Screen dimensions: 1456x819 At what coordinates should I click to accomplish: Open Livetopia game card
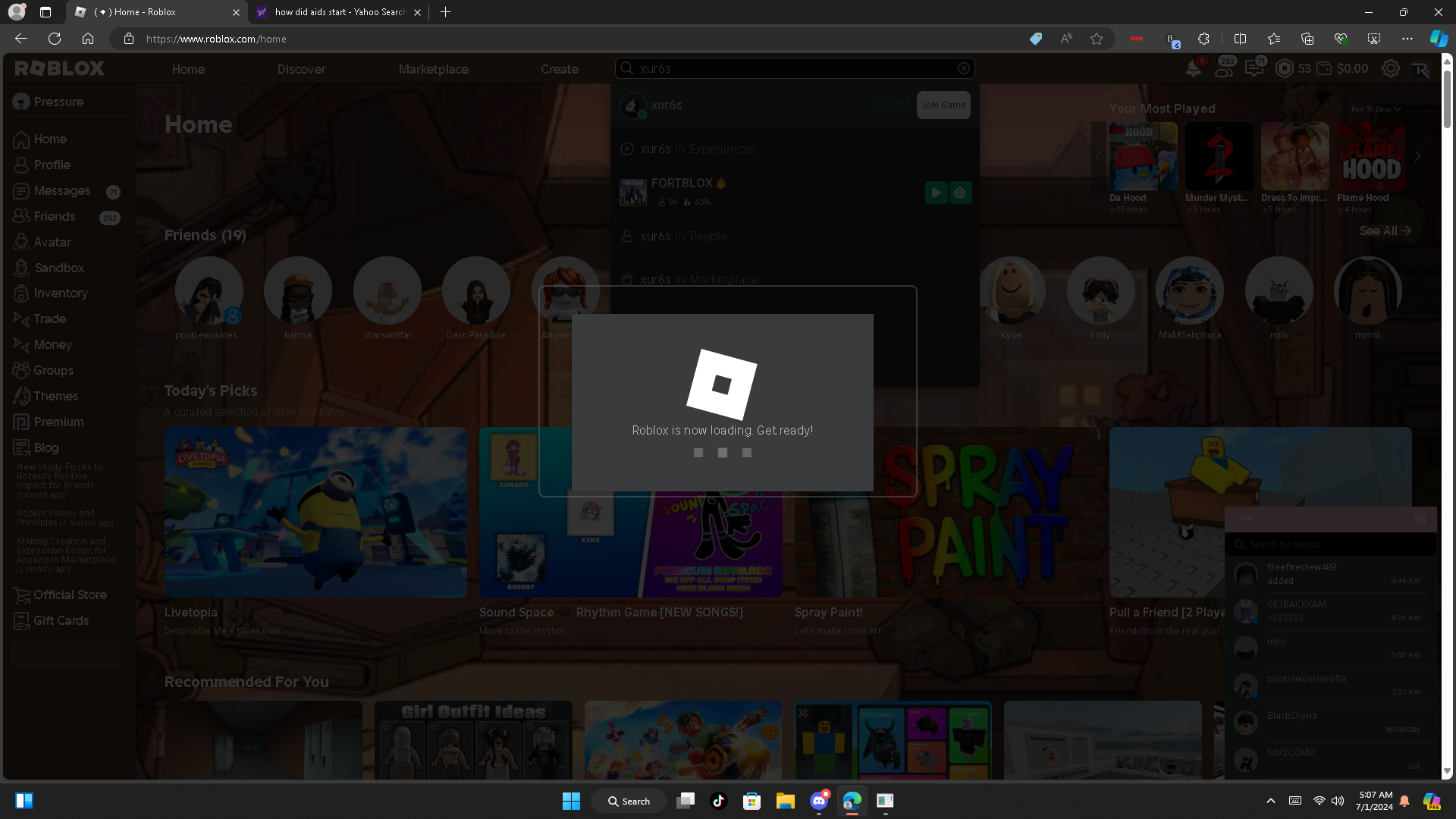point(315,512)
